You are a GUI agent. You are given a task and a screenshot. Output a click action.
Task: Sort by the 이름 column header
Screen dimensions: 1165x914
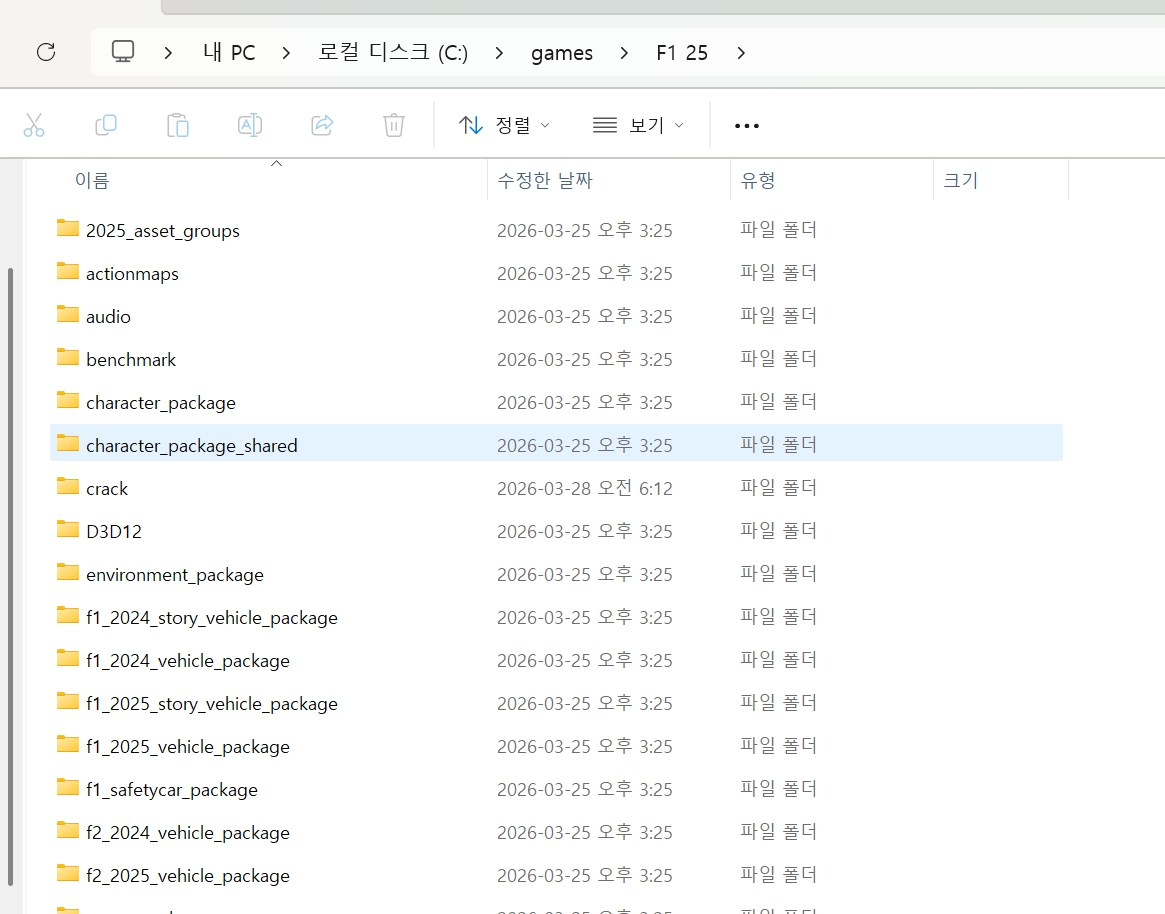pos(92,180)
